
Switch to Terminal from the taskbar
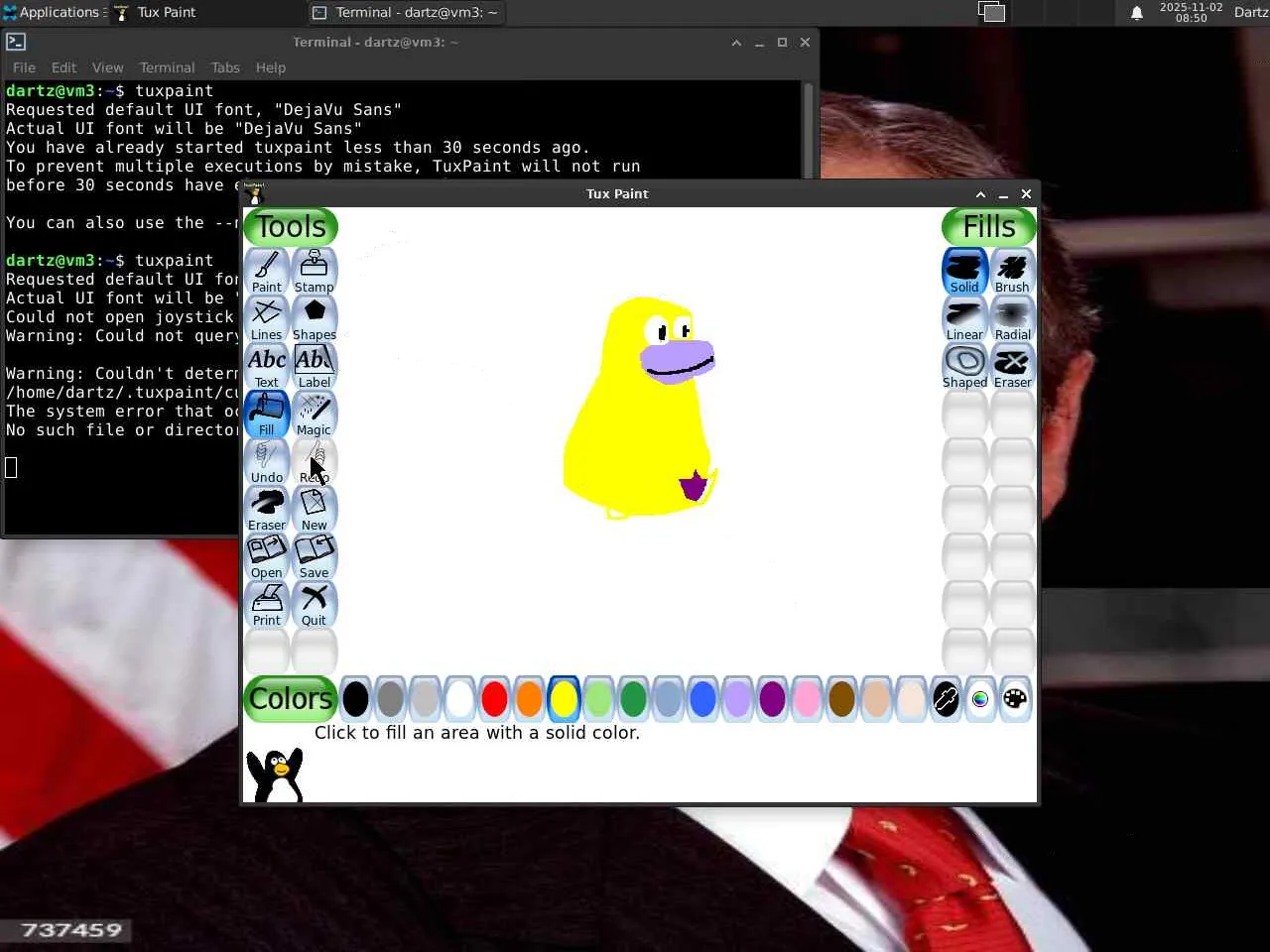coord(405,12)
